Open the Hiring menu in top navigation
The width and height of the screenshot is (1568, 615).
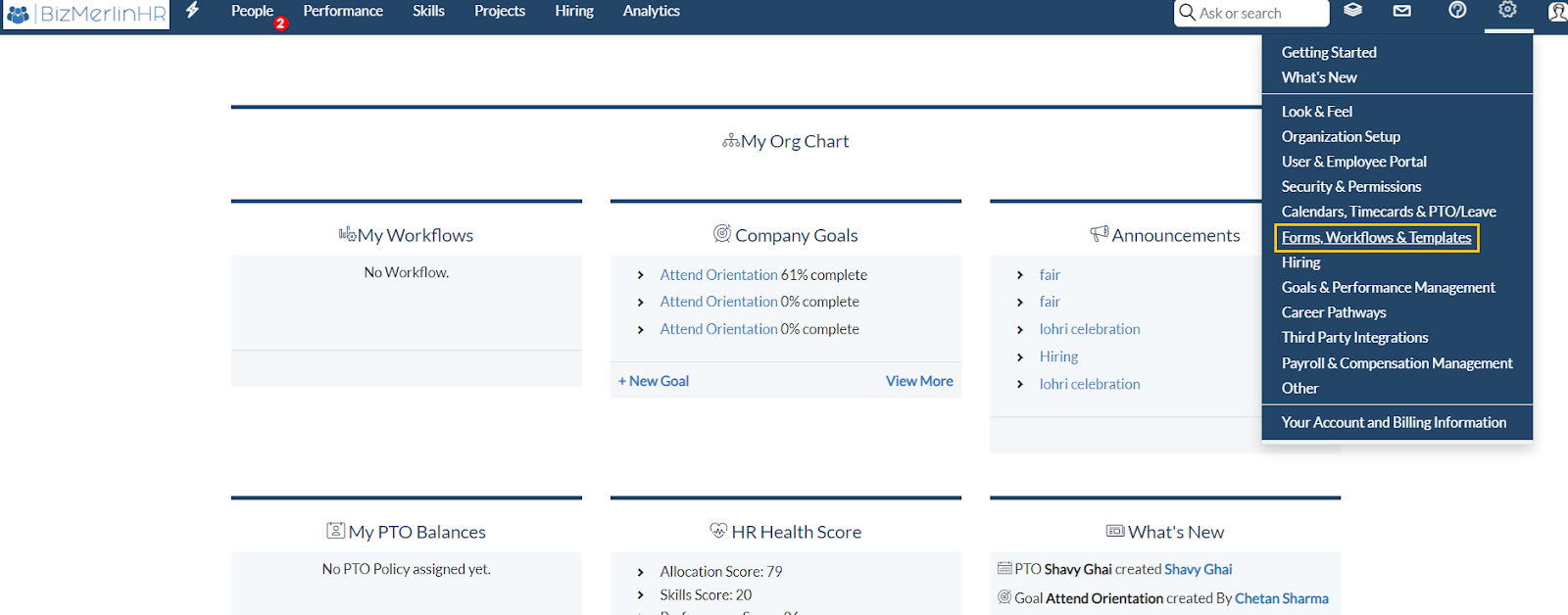574,11
